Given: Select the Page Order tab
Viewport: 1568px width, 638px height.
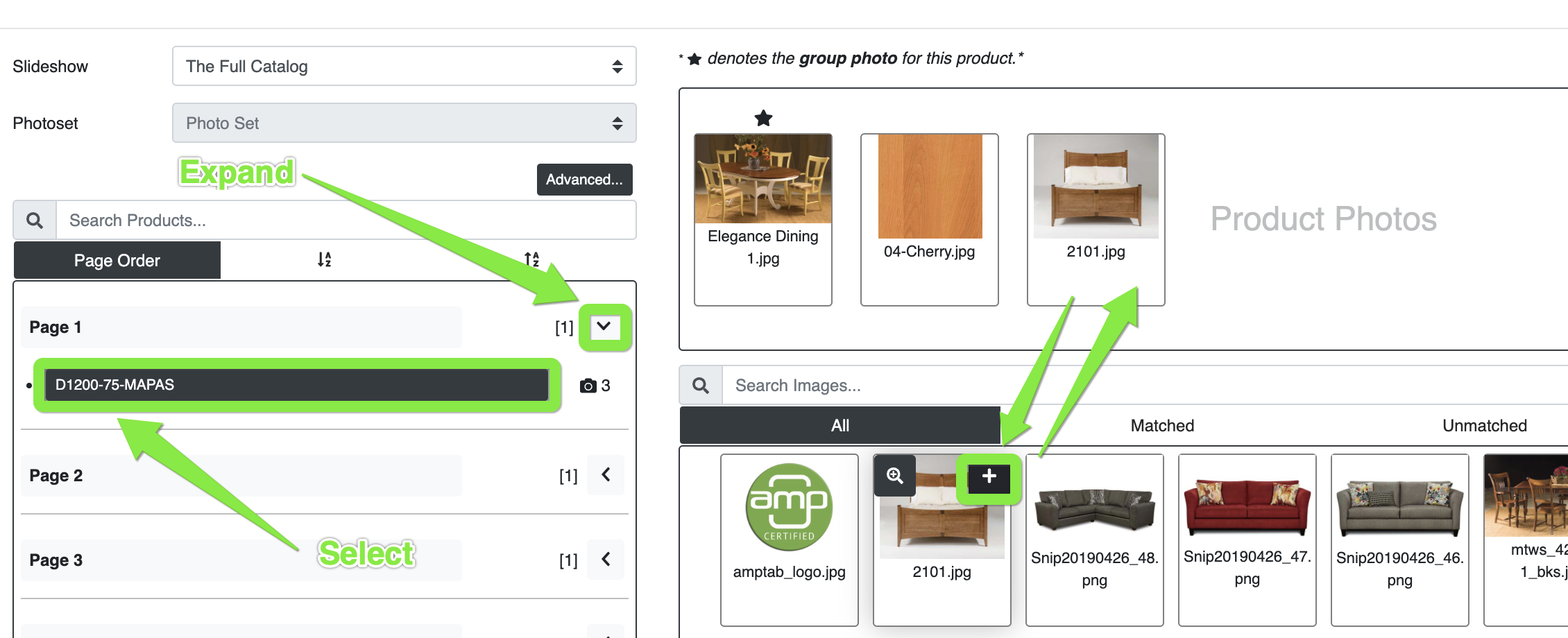Looking at the screenshot, I should tap(117, 261).
